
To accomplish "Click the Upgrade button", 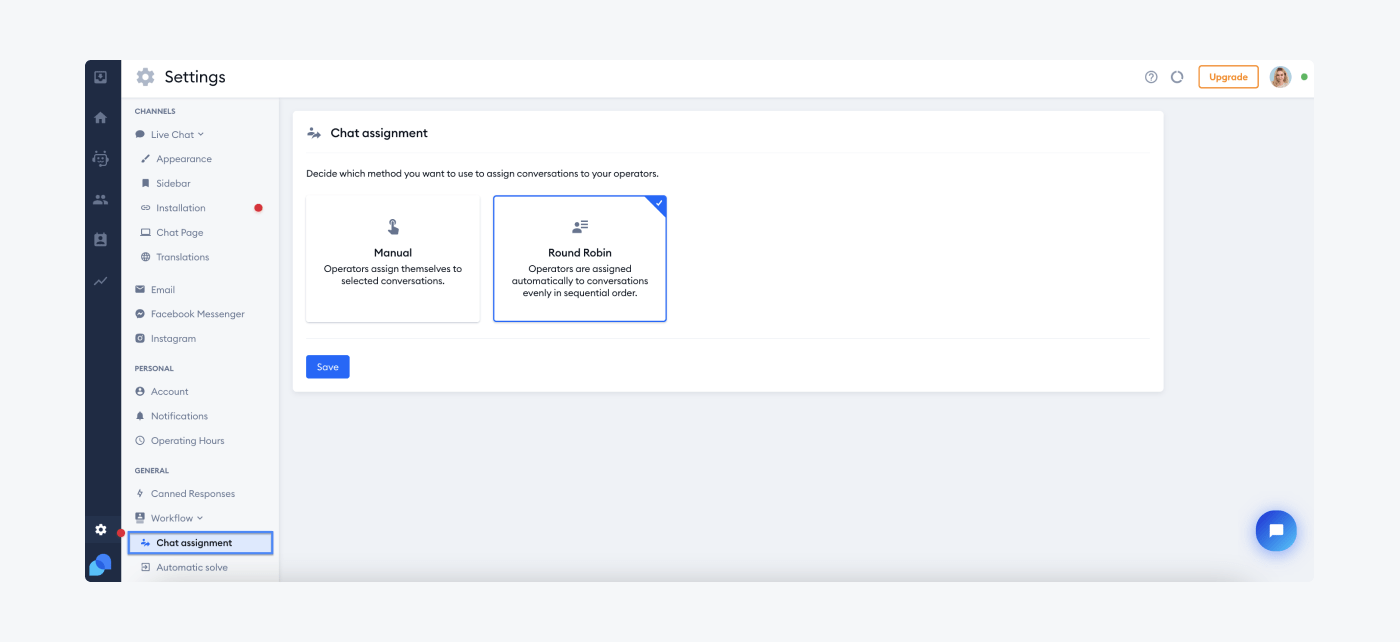I will pyautogui.click(x=1228, y=77).
